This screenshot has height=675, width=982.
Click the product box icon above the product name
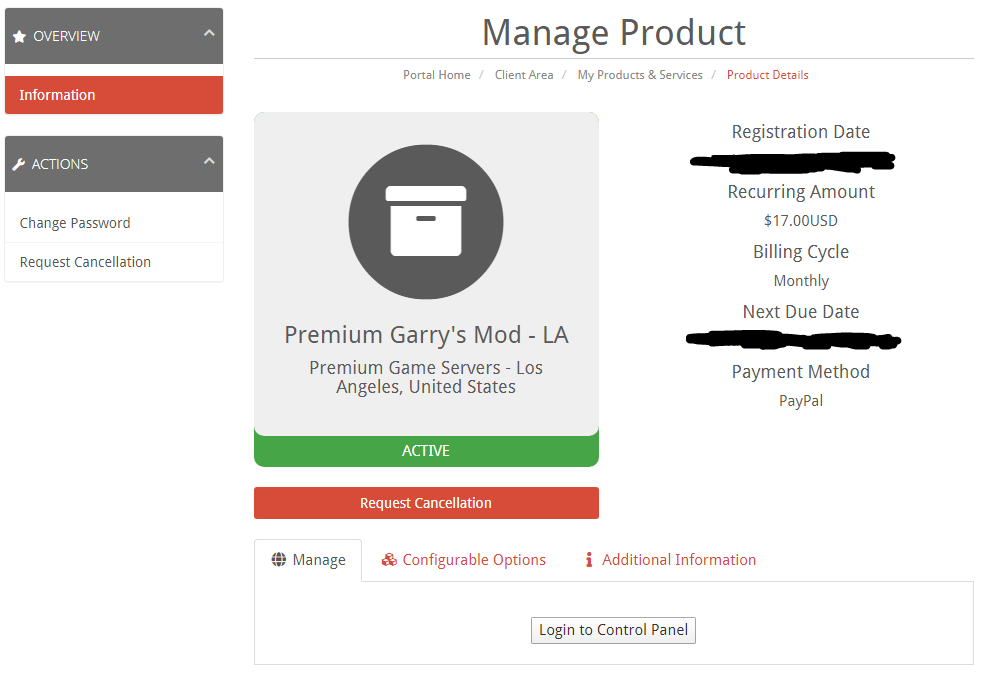426,221
